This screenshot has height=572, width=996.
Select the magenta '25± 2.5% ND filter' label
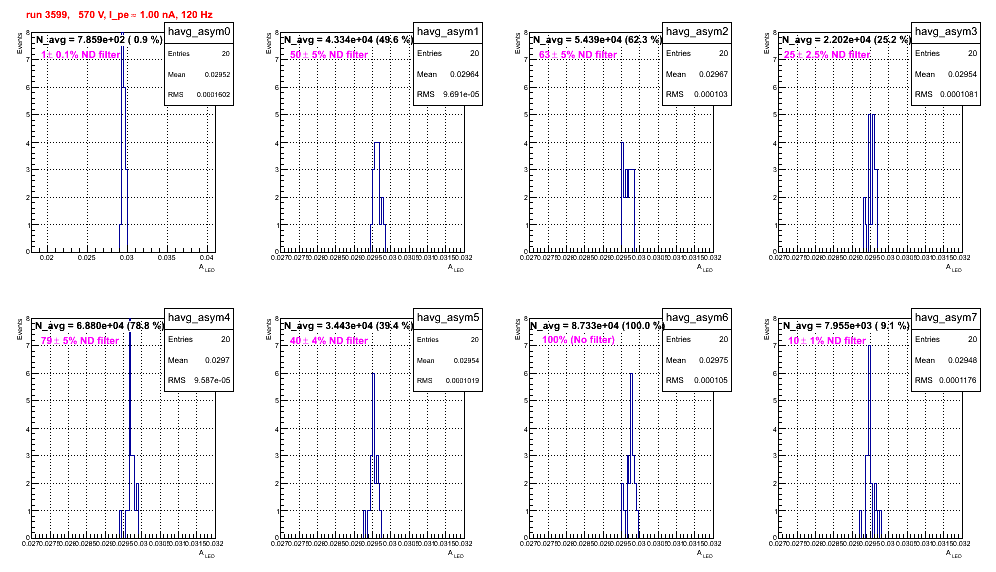pos(827,55)
